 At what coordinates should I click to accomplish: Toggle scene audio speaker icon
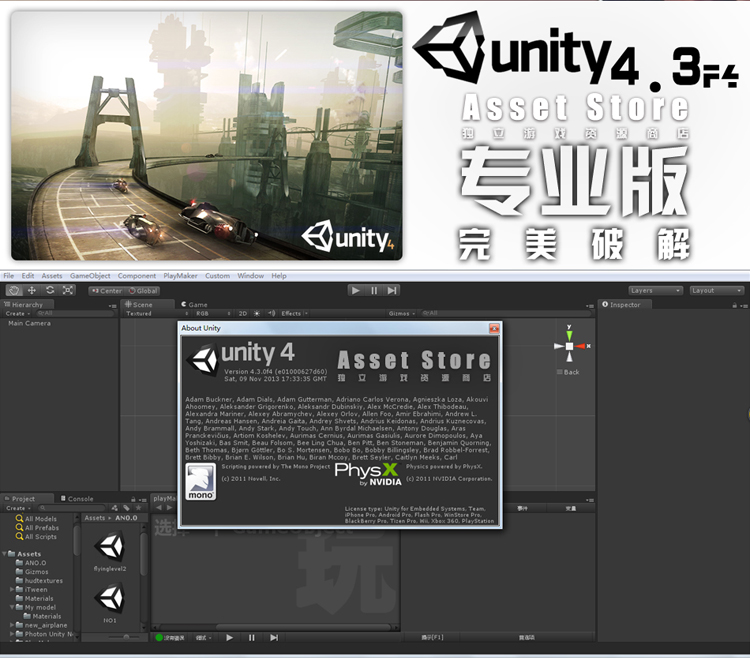tap(271, 314)
